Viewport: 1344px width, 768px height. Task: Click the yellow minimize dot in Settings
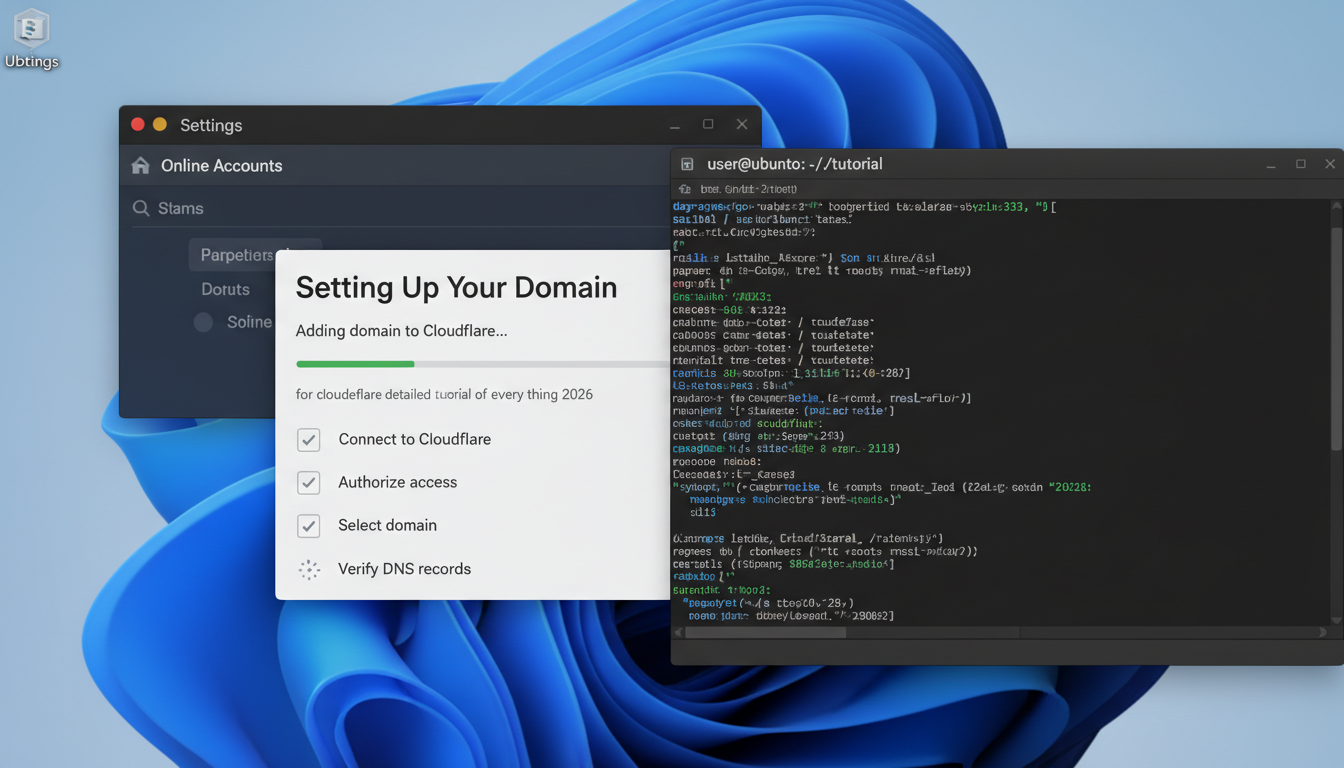(160, 125)
